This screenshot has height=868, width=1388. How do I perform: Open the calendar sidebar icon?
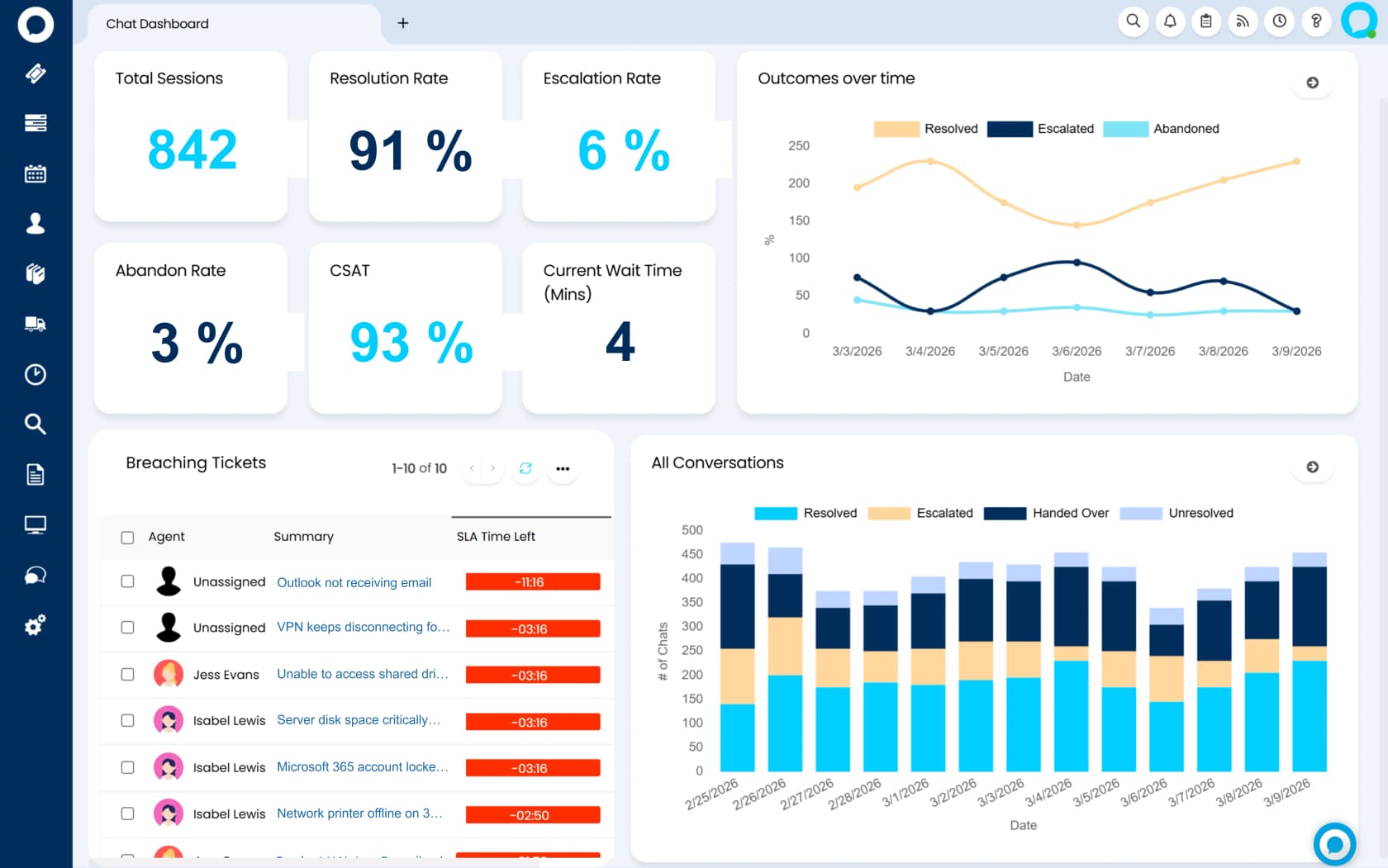pos(36,173)
